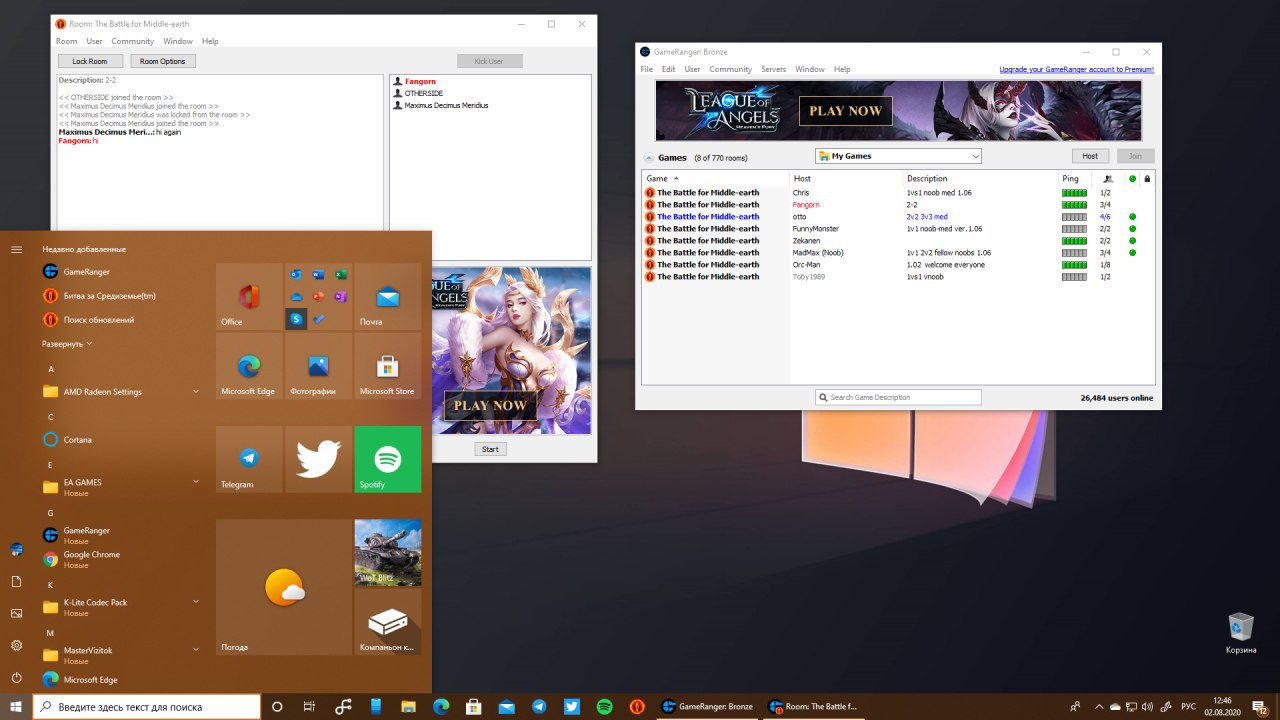Open the Servers menu in GameRanger
The image size is (1280, 720).
pos(773,69)
